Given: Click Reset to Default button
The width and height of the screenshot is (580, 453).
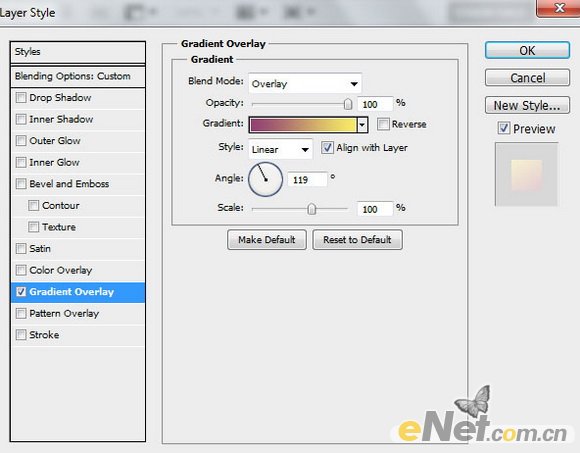Looking at the screenshot, I should (357, 240).
